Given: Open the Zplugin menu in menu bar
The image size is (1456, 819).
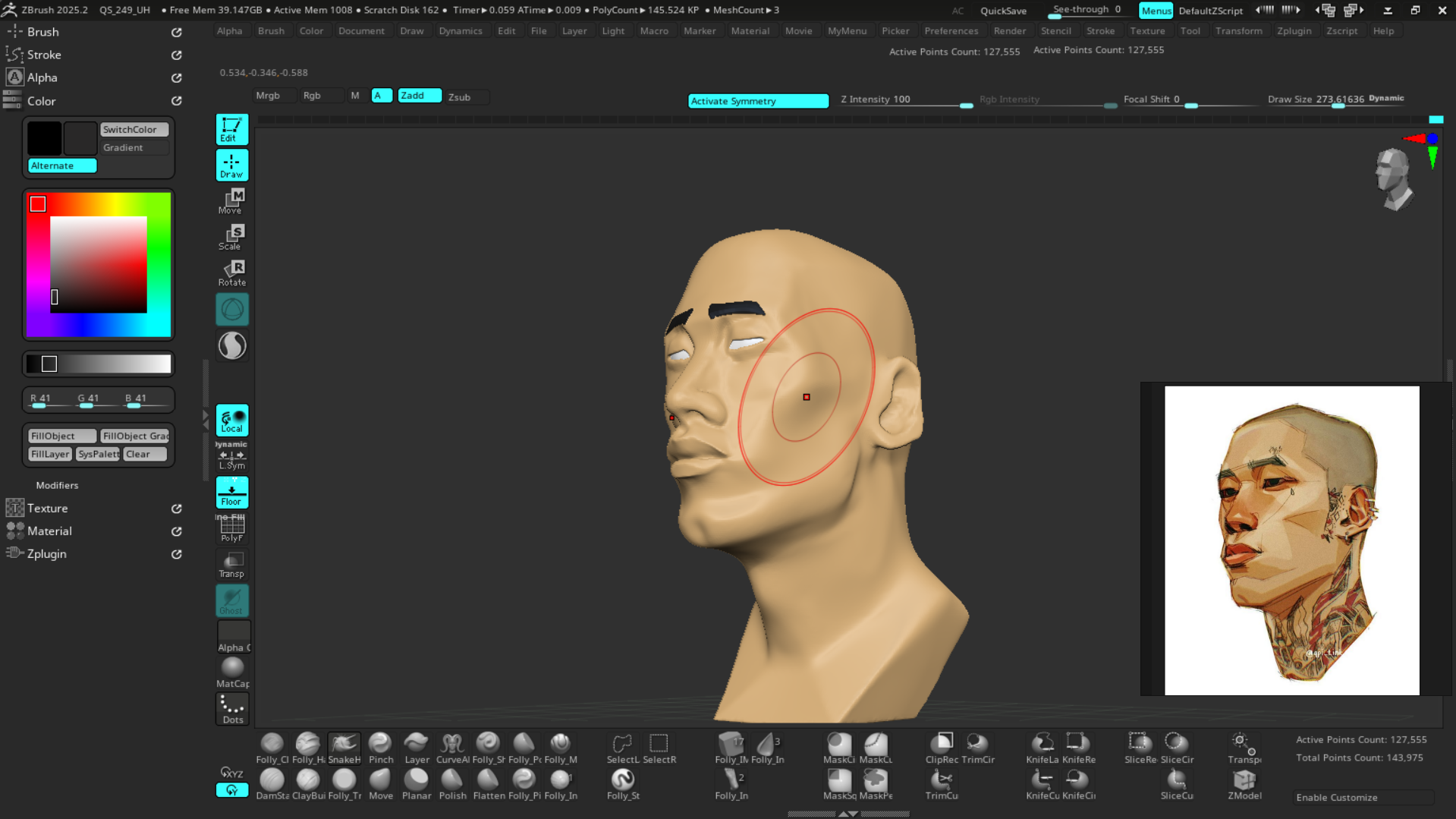Looking at the screenshot, I should (1294, 31).
